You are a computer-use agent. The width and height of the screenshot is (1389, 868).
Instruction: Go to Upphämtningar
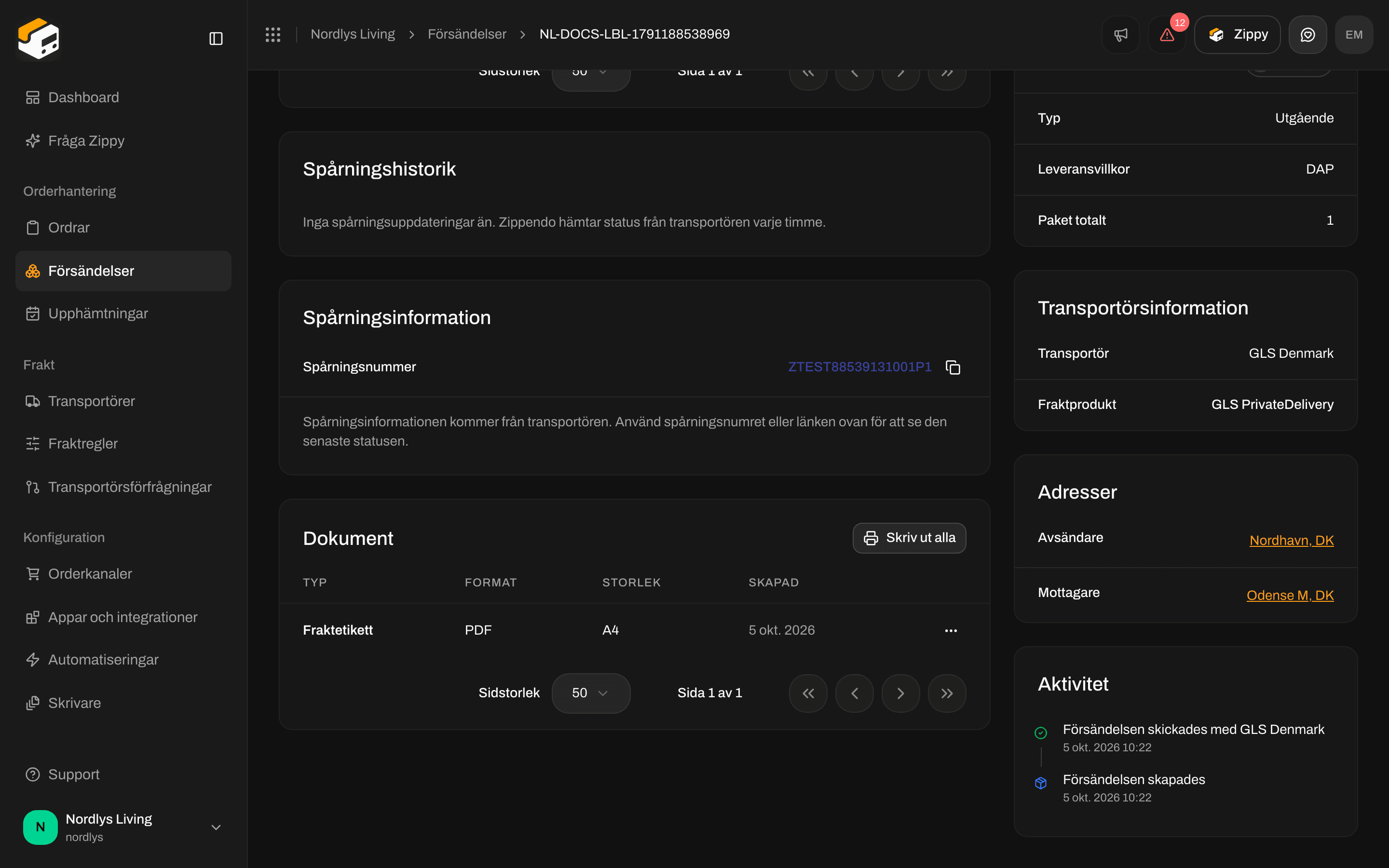coord(123,313)
